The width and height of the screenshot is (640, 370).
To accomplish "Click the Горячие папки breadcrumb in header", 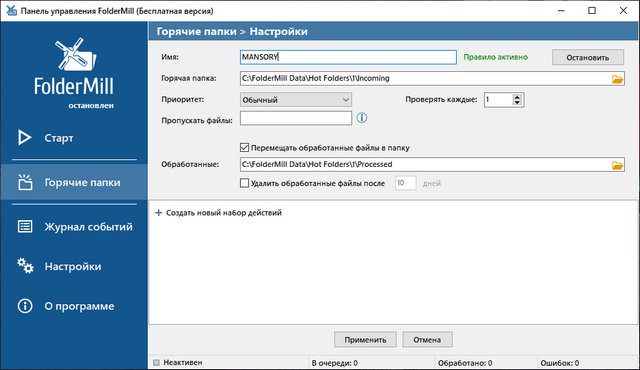I will (x=196, y=31).
